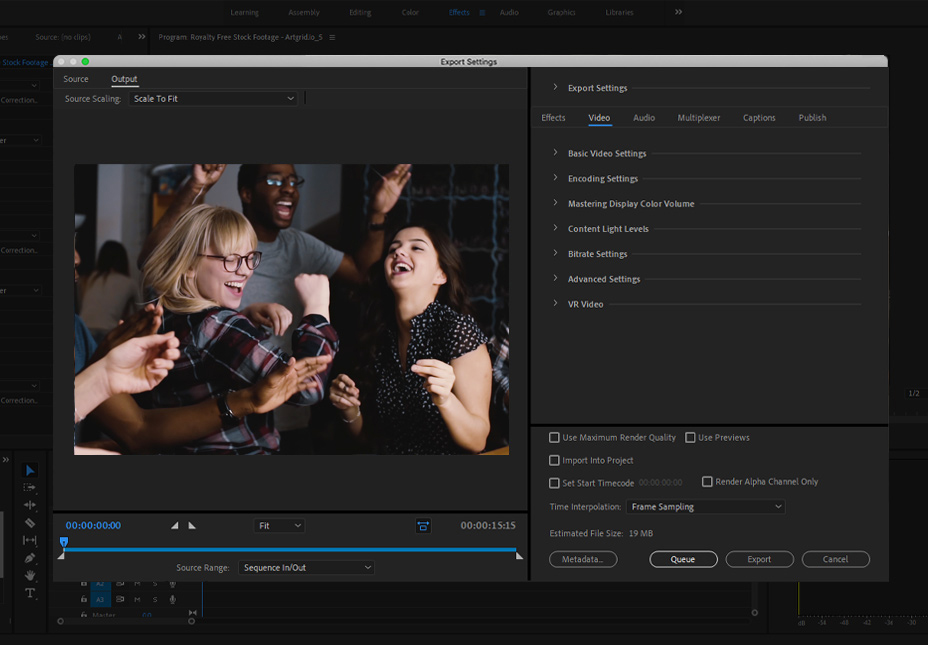928x645 pixels.
Task: Toggle aspect ratio correction icon beside timecode
Action: pyautogui.click(x=423, y=526)
